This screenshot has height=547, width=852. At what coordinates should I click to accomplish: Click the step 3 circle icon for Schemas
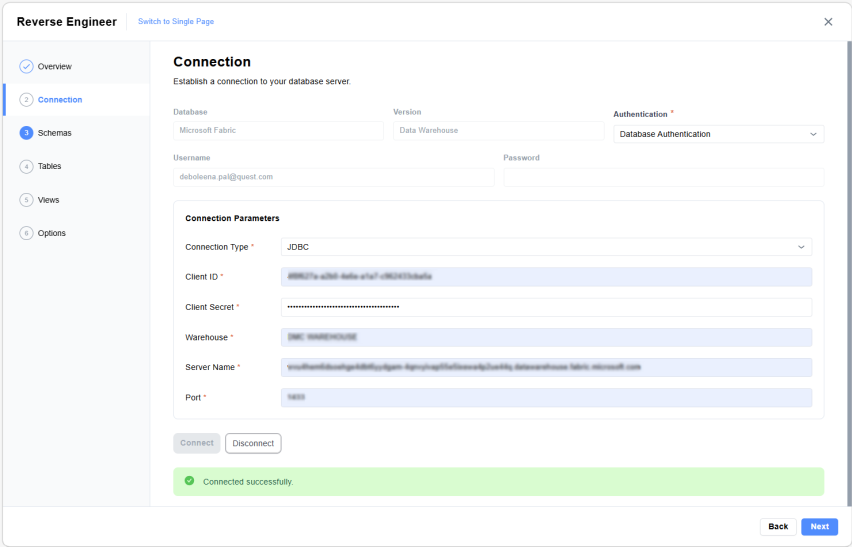point(26,133)
